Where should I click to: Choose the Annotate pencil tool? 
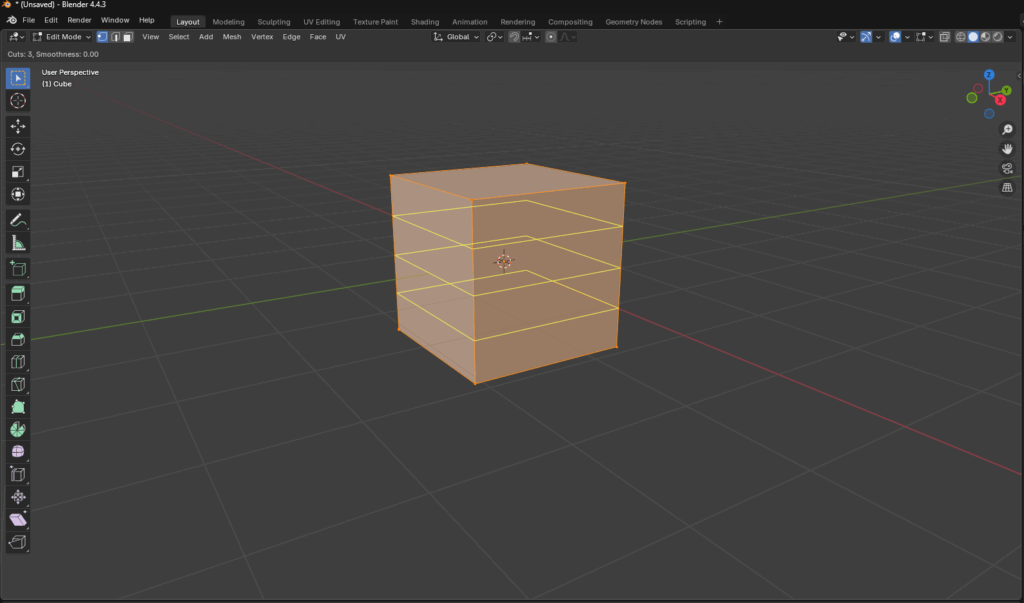point(18,221)
